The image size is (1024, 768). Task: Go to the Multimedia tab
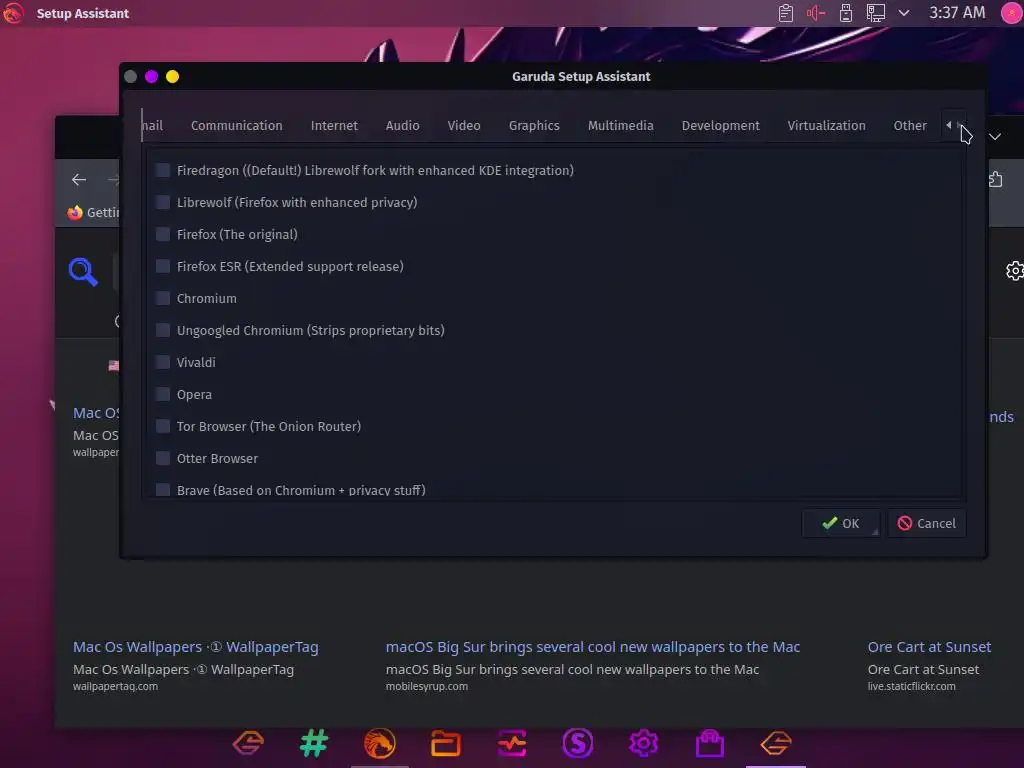(620, 125)
